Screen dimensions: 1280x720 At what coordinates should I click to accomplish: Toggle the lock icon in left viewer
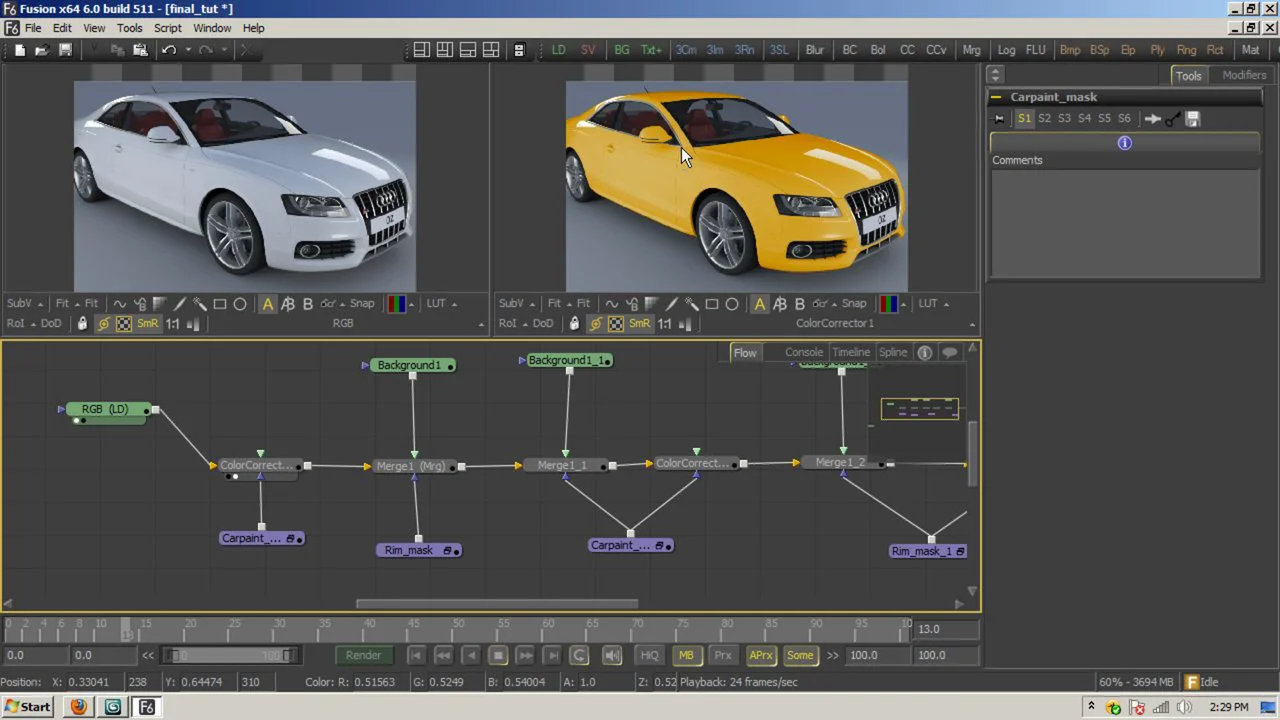pos(82,324)
